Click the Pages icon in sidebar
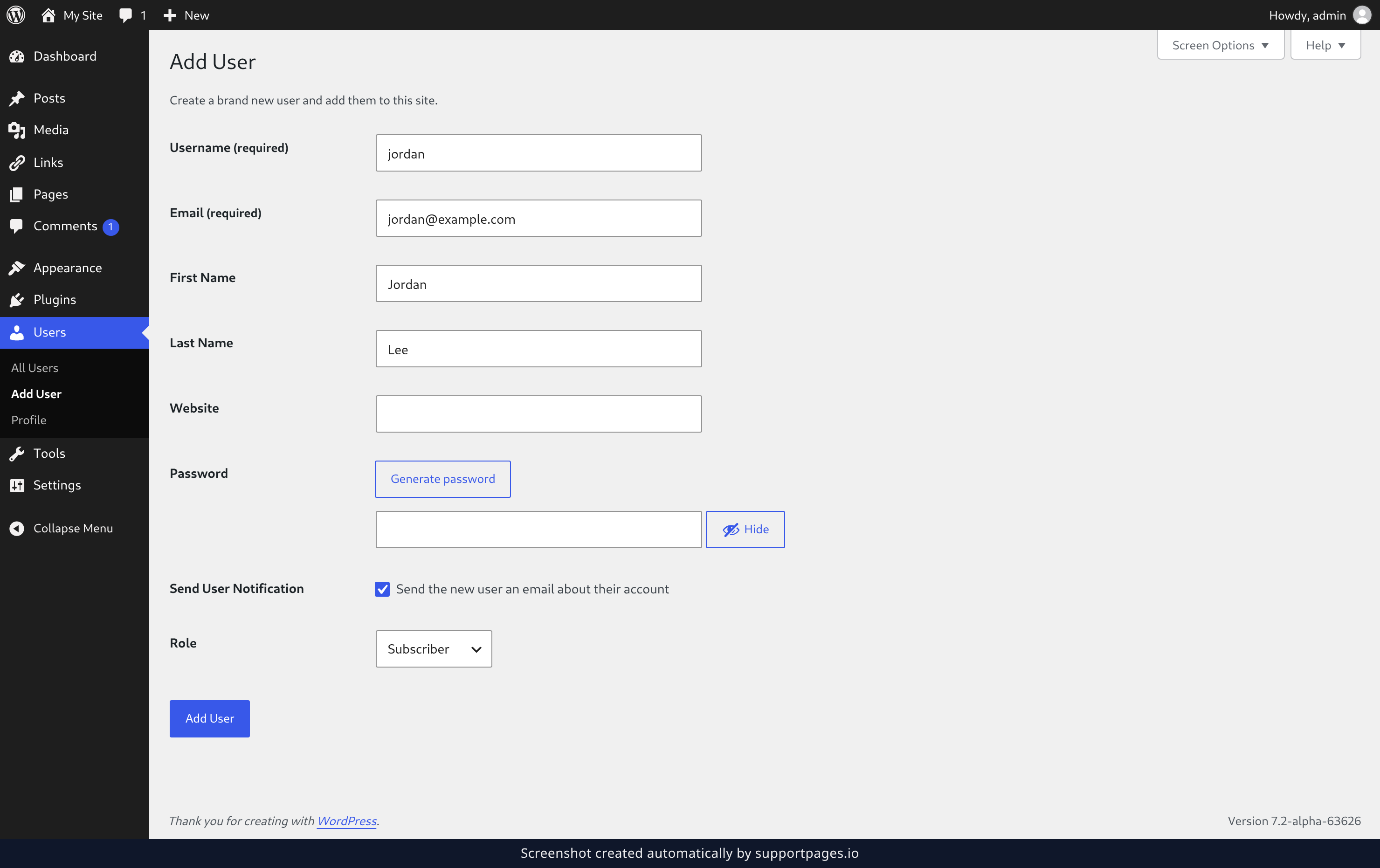 point(17,194)
